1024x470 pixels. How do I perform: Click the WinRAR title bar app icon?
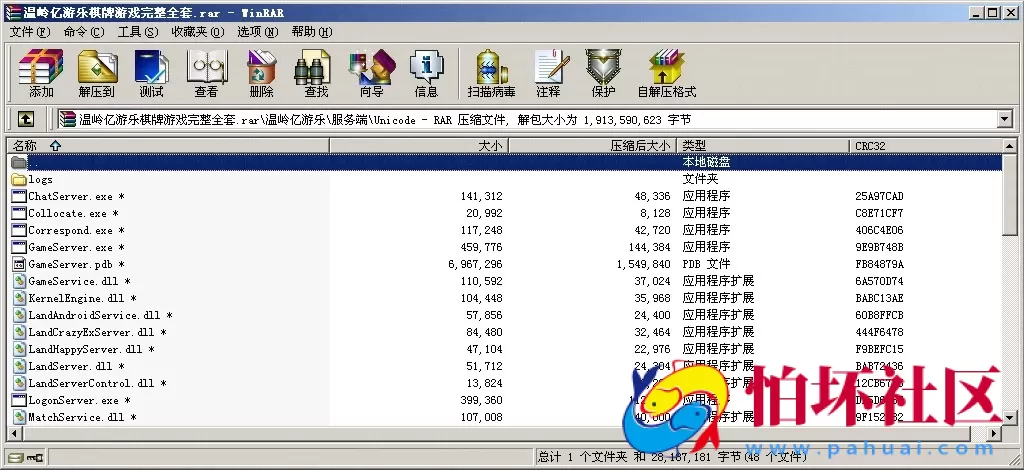point(12,12)
